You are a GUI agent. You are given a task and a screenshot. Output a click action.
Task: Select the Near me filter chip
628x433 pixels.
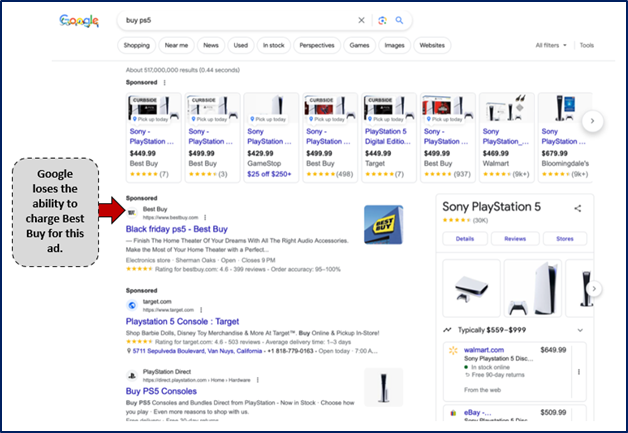(x=176, y=45)
